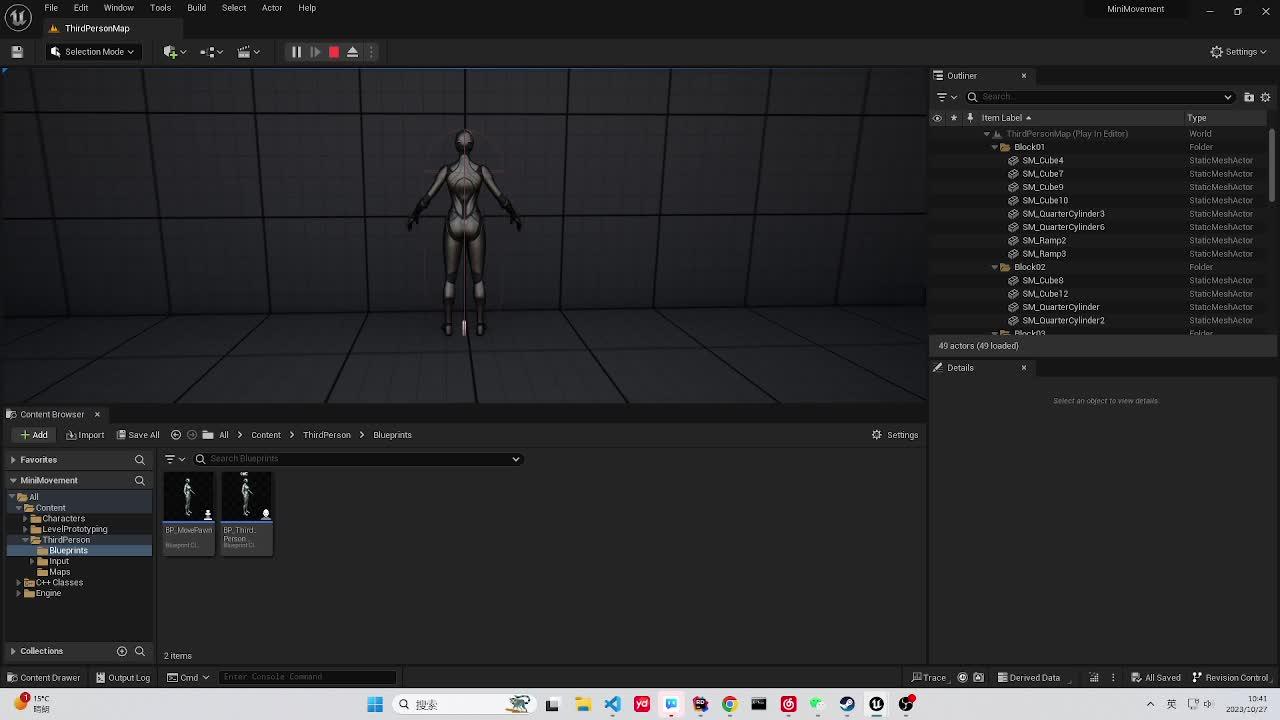Collapse the Block01 folder in Outliner
The image size is (1280, 720).
coord(994,146)
